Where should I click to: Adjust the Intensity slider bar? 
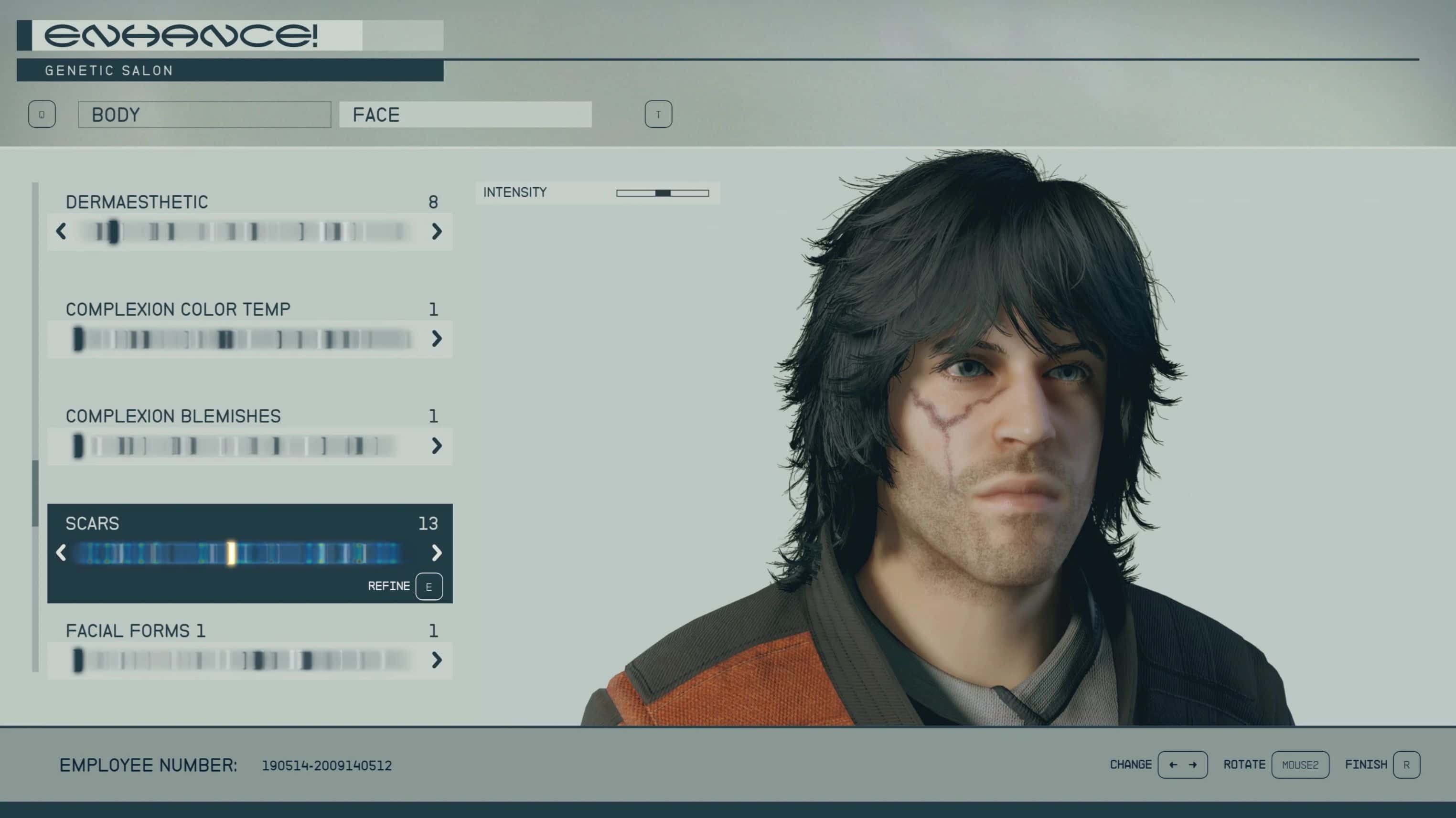point(663,193)
